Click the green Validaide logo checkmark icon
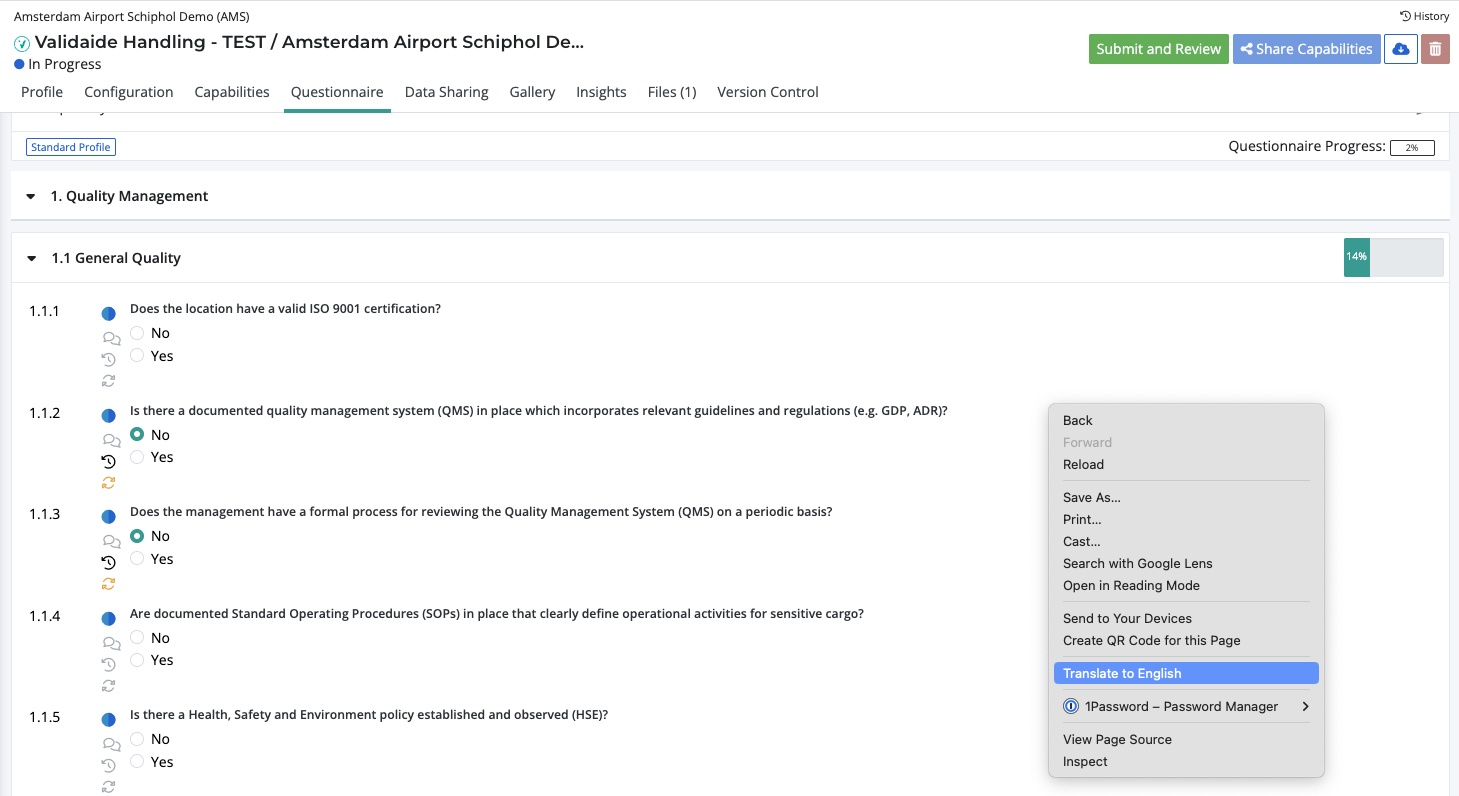The height and width of the screenshot is (796, 1459). (x=22, y=43)
